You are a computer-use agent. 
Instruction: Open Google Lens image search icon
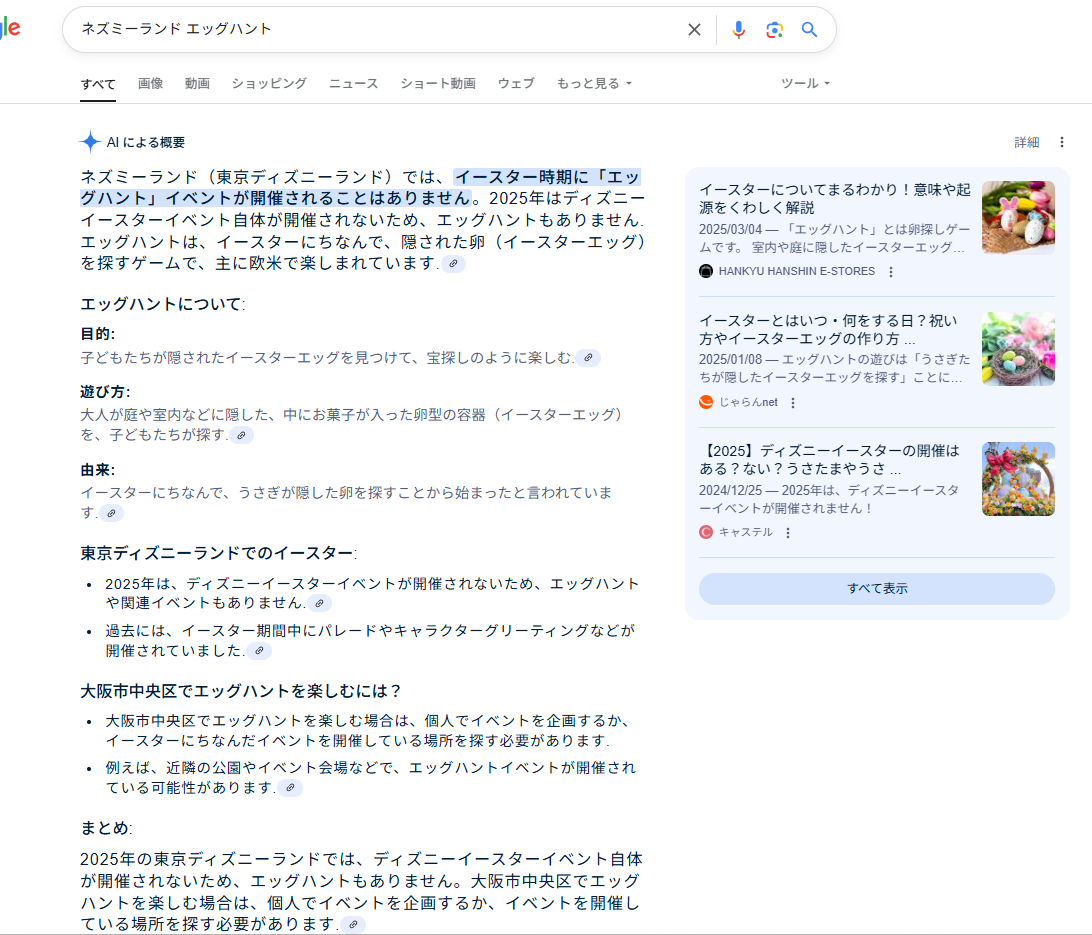tap(774, 29)
